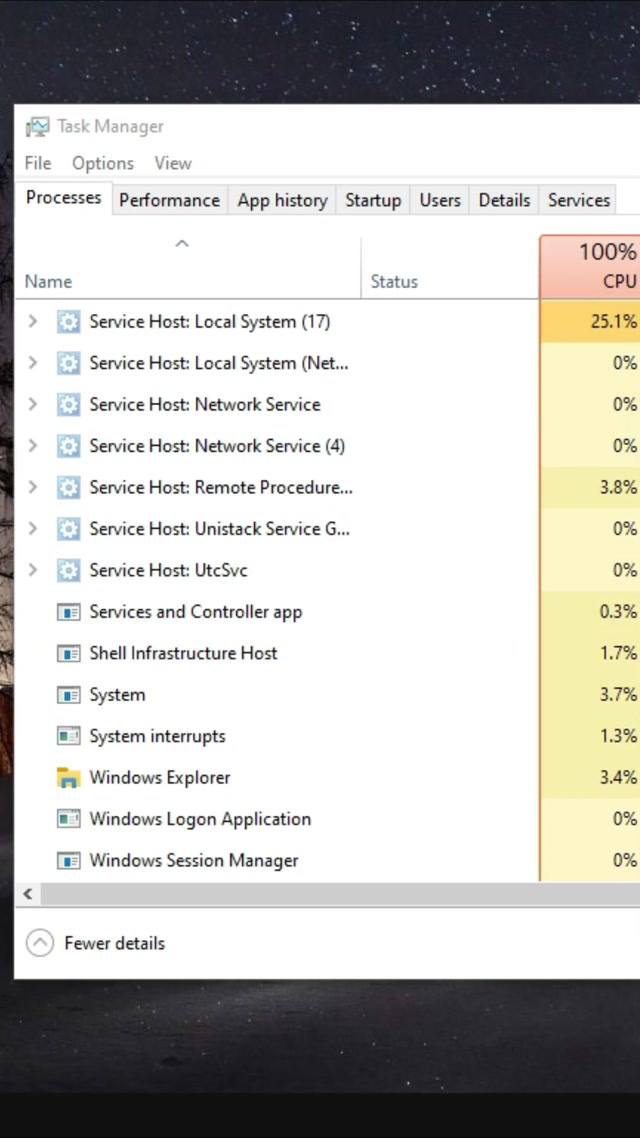Viewport: 640px width, 1138px height.
Task: Select the Windows Session Manager row
Action: [194, 861]
